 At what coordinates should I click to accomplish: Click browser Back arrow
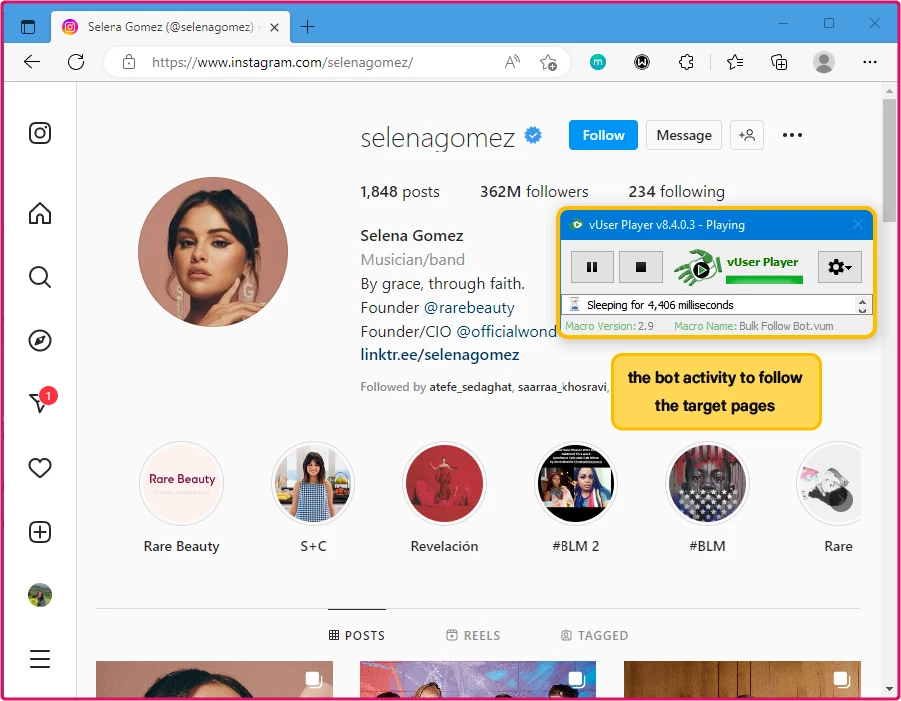32,62
